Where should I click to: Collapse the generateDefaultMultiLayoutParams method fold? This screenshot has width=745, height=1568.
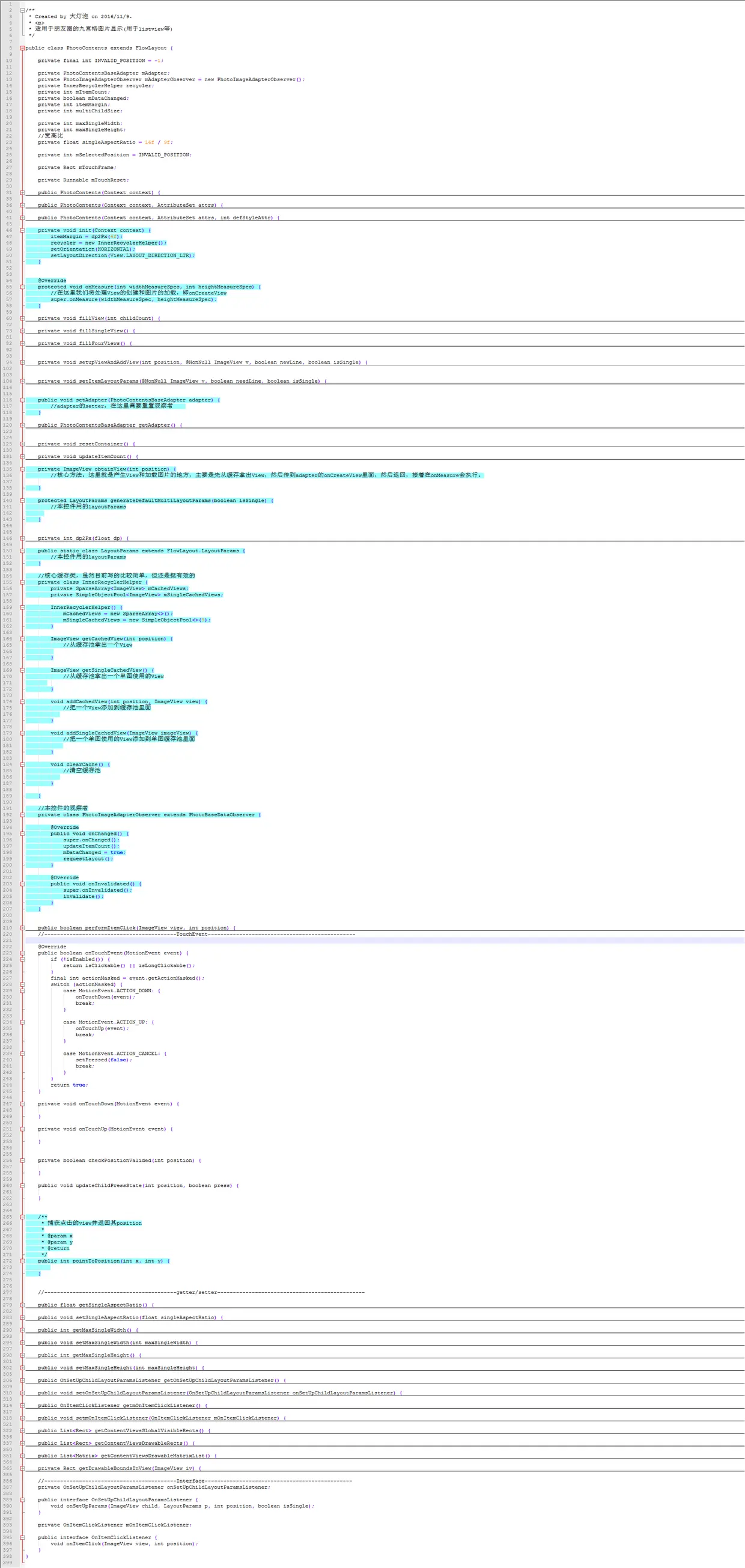(x=22, y=501)
